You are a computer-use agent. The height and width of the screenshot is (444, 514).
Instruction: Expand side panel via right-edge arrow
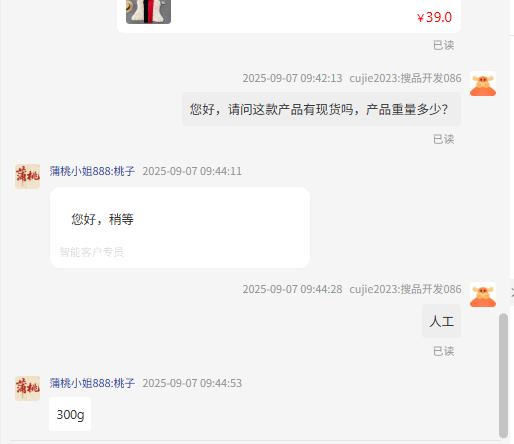pyautogui.click(x=512, y=293)
